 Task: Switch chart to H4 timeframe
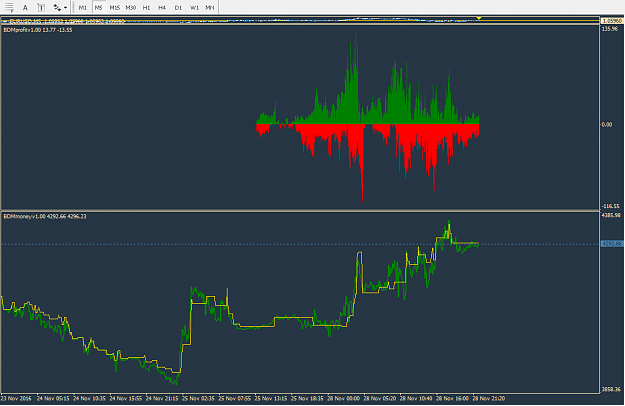coord(162,7)
